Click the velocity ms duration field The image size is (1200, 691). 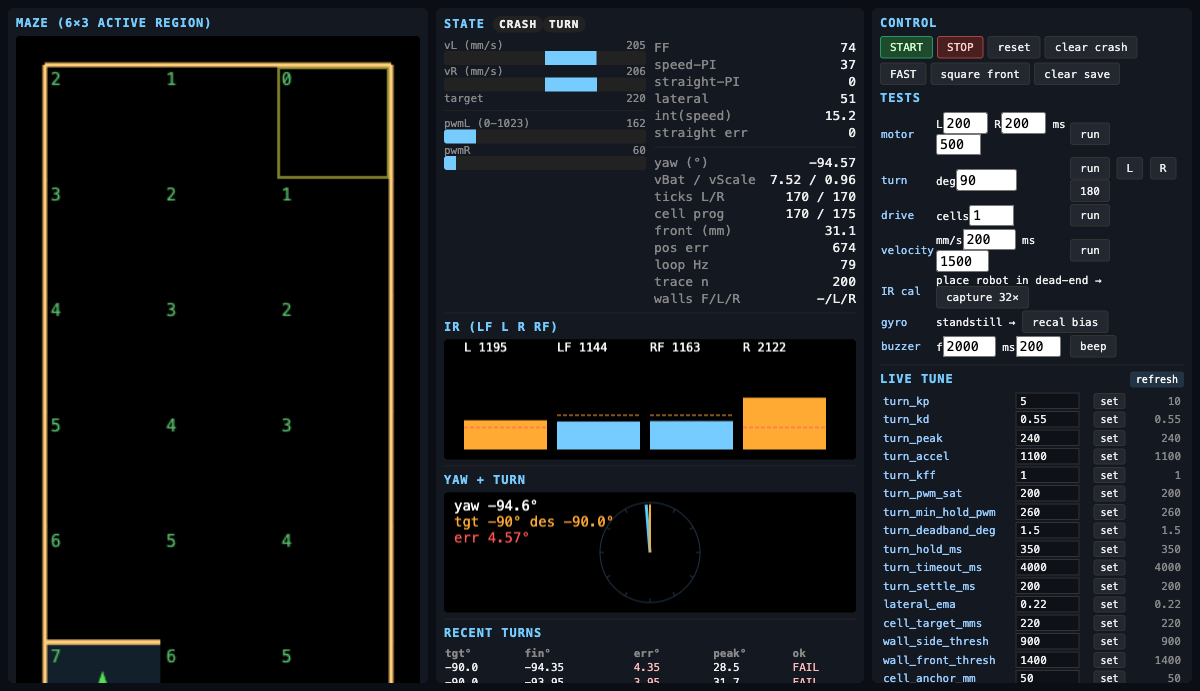(x=962, y=261)
